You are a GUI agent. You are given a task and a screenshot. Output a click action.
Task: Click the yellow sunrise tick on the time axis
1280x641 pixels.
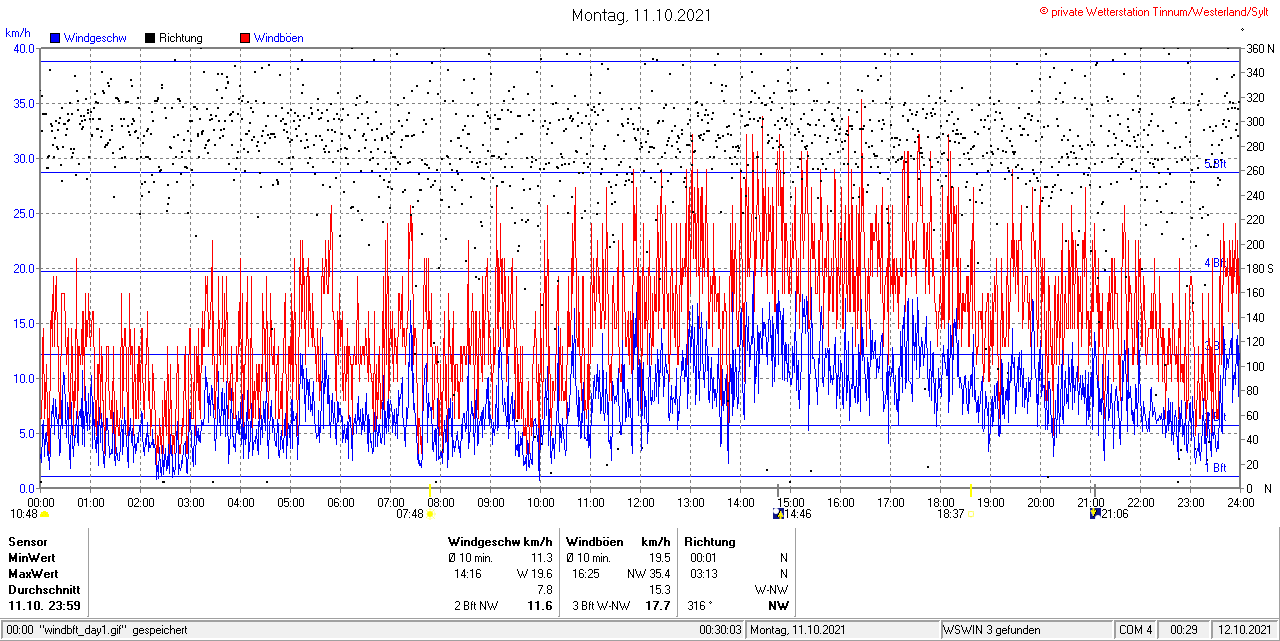(431, 489)
